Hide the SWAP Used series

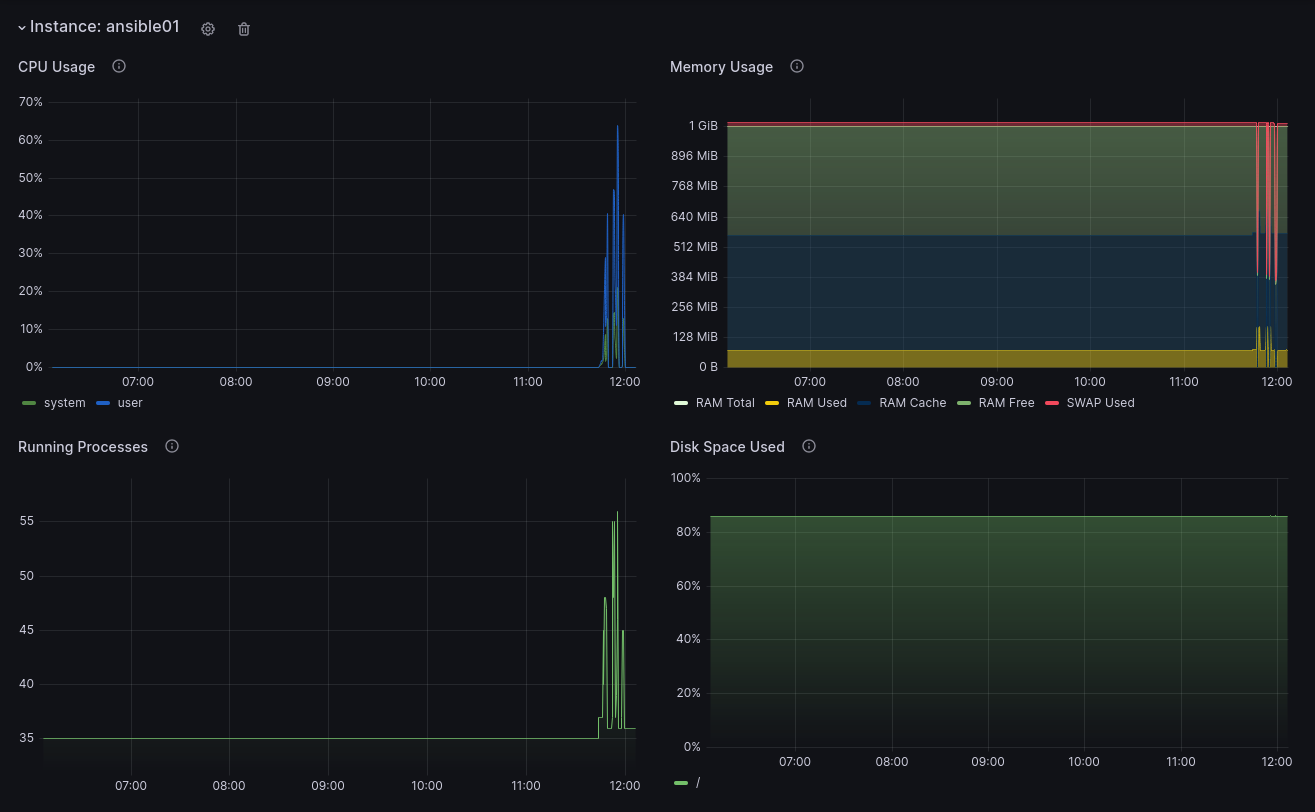point(1101,403)
